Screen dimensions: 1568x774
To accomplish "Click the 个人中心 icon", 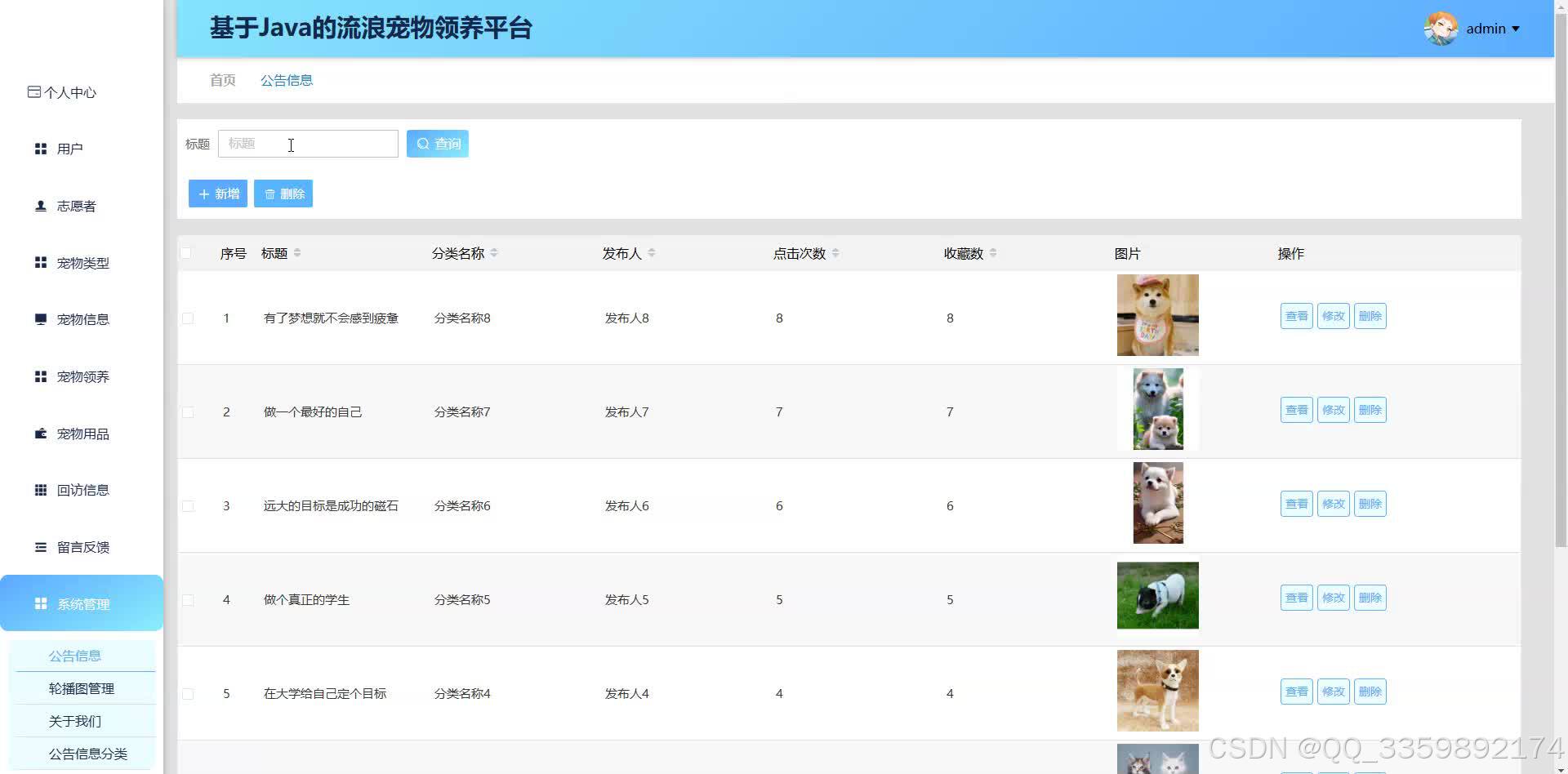I will tap(33, 91).
